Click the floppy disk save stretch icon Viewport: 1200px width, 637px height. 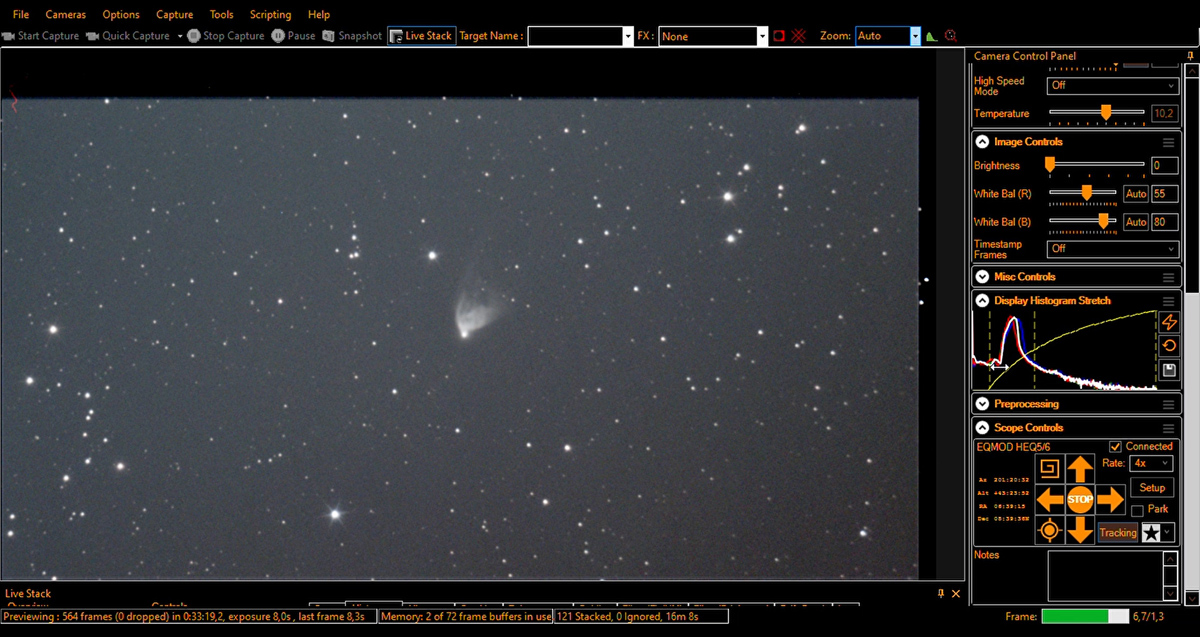(1169, 370)
